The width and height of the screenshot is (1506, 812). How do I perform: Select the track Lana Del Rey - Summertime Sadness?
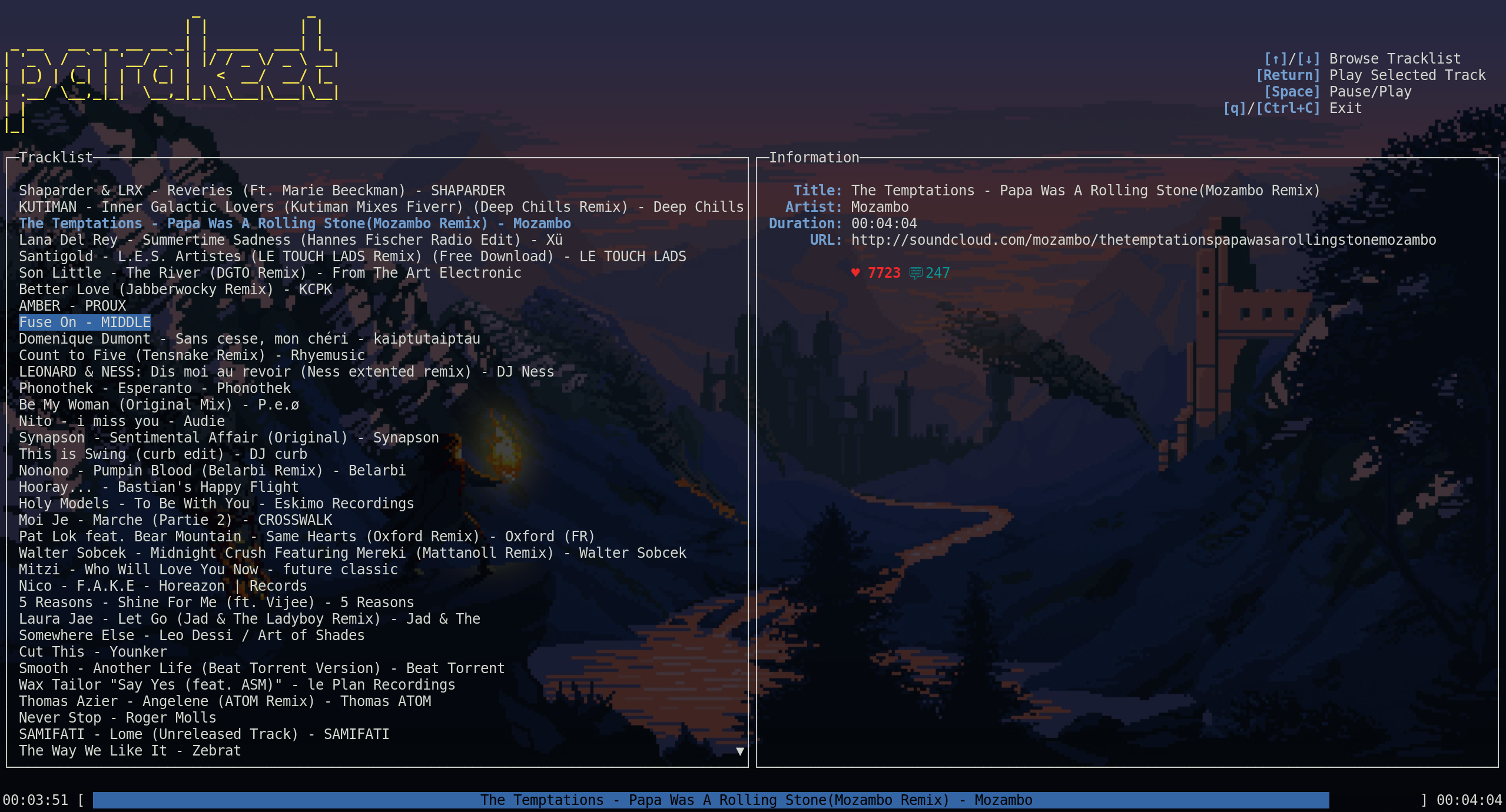(x=290, y=240)
